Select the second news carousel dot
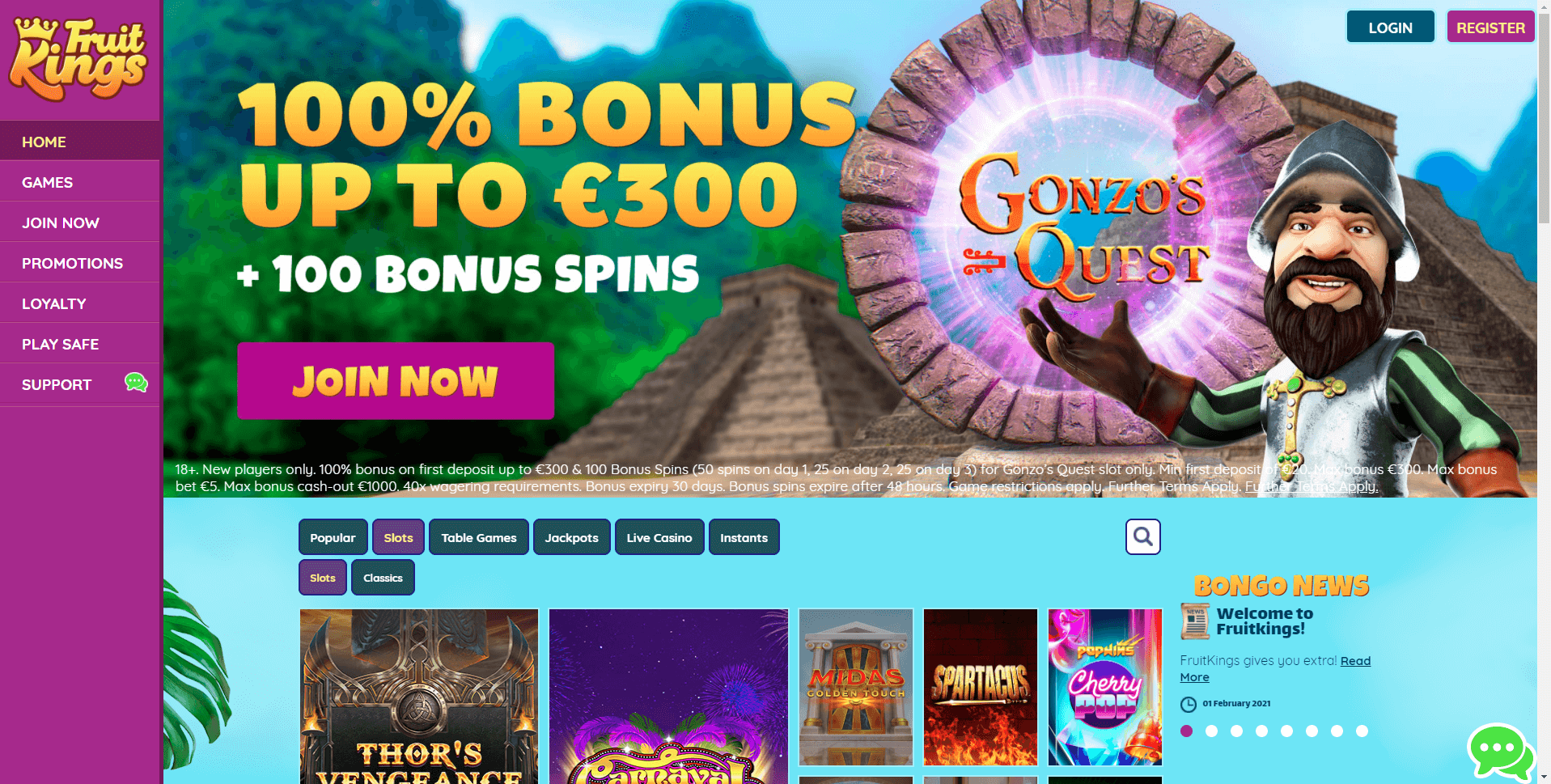This screenshot has height=784, width=1551. point(1211,731)
